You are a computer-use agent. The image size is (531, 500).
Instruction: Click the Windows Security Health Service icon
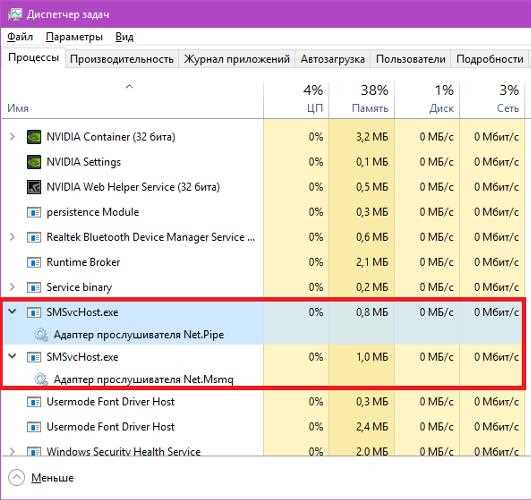tap(34, 452)
